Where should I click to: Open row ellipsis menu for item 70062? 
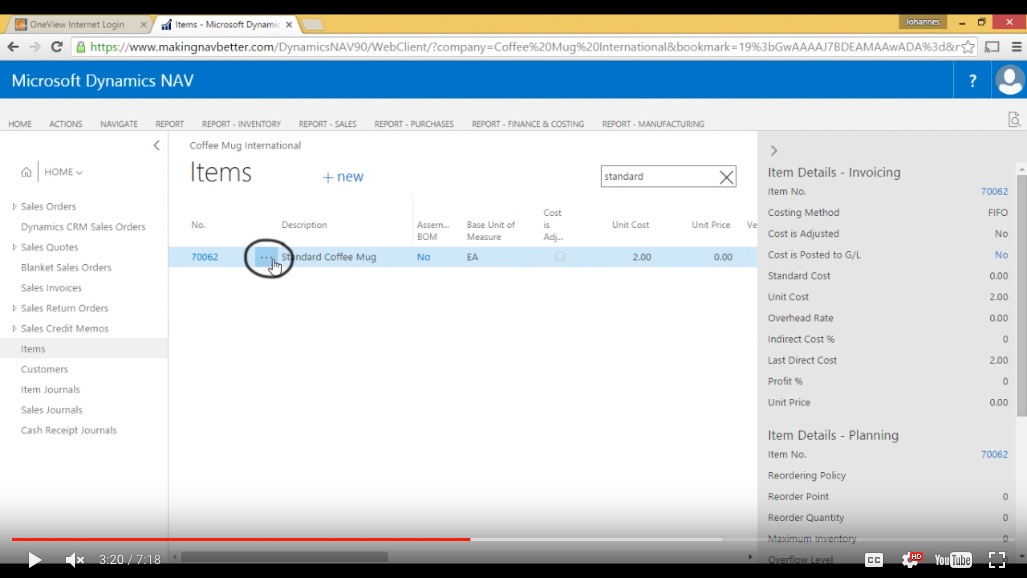tap(265, 258)
